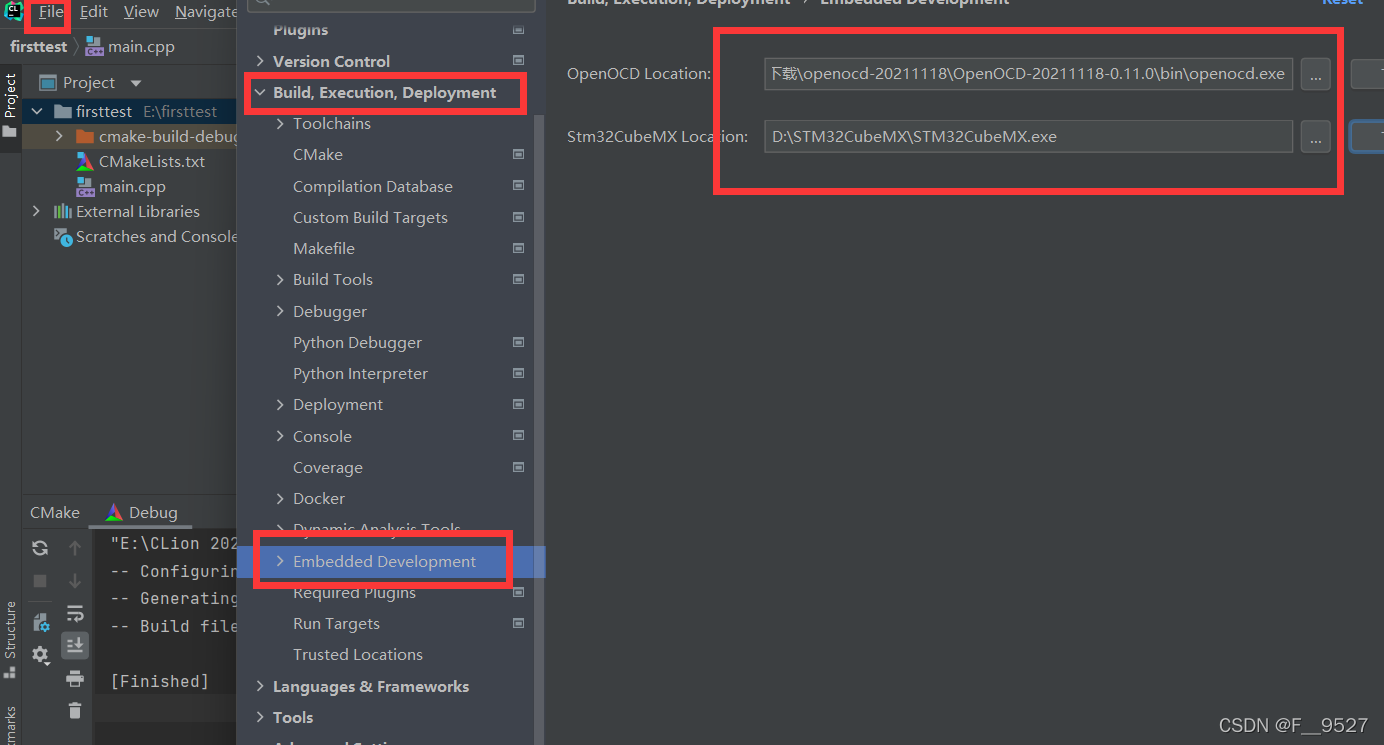Viewport: 1384px width, 745px height.
Task: Open the Edit menu
Action: [94, 12]
